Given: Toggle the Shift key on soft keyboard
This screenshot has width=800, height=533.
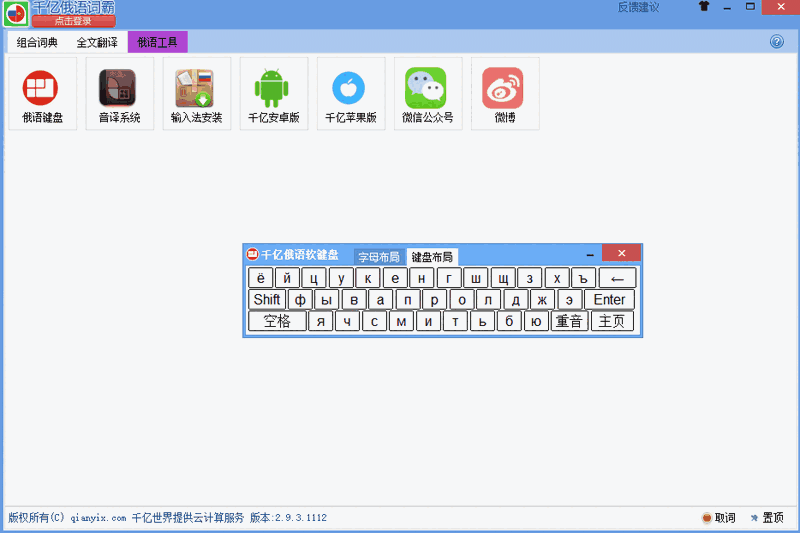Looking at the screenshot, I should 267,299.
